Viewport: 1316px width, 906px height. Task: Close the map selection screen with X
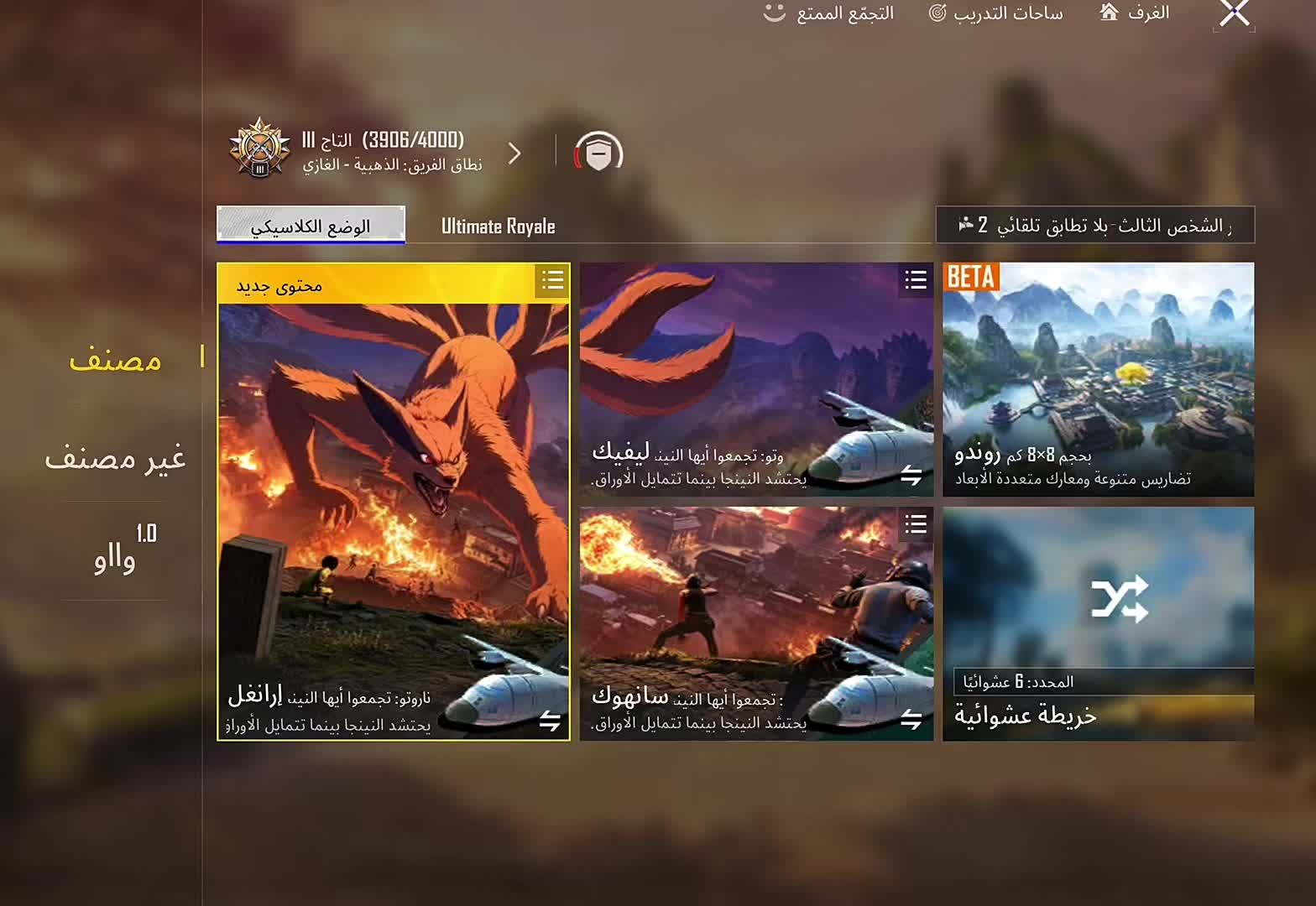point(1235,13)
